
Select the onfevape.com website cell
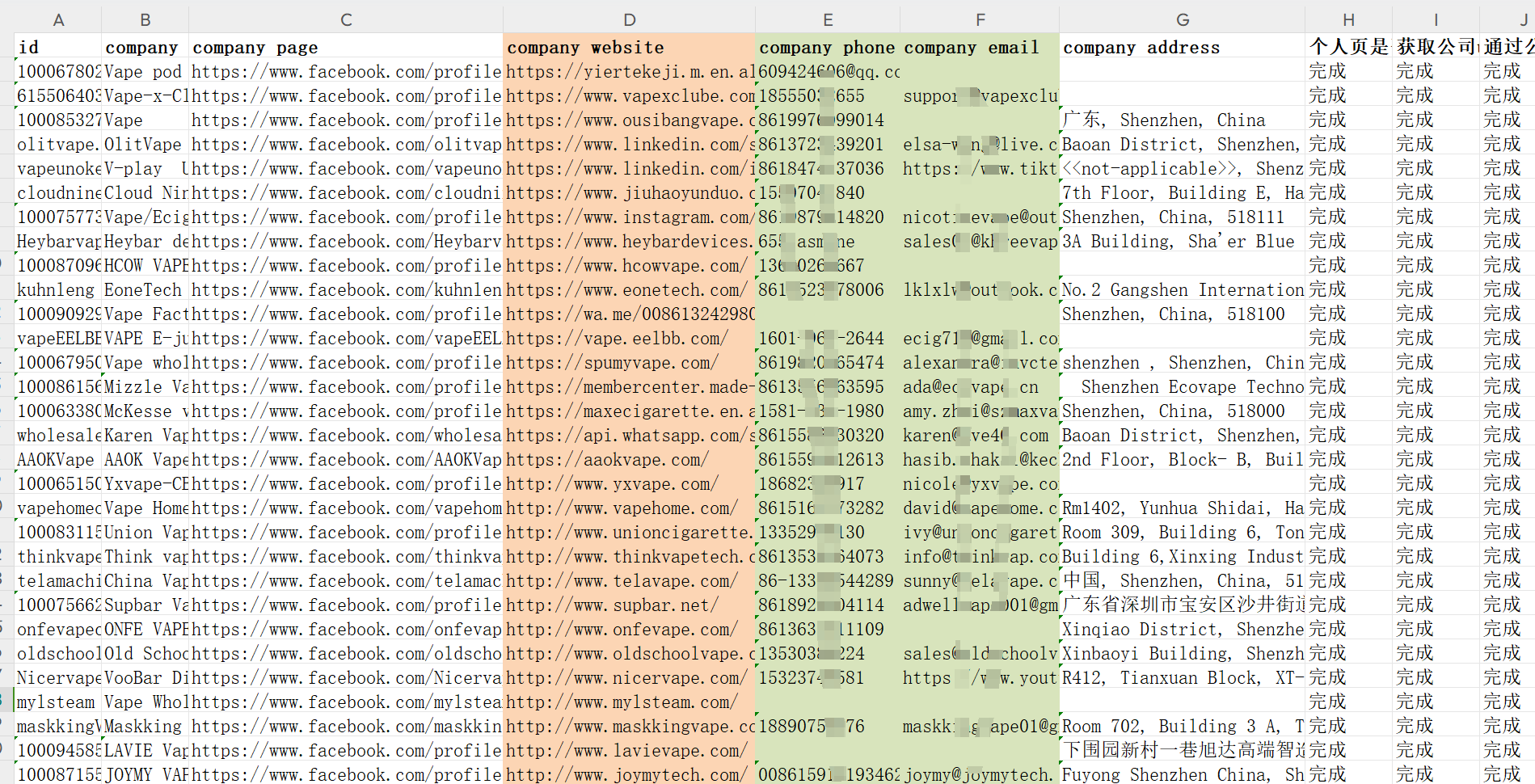tap(630, 629)
